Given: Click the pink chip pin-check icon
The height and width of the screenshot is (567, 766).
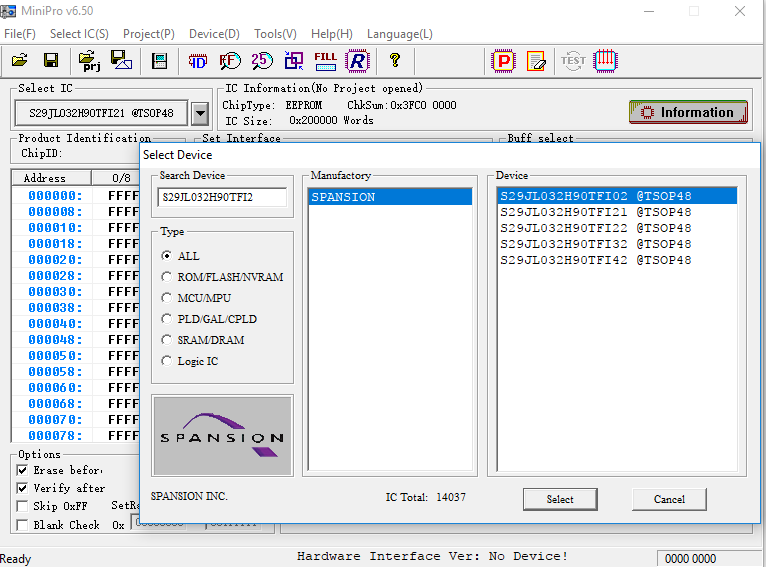Looking at the screenshot, I should (605, 61).
